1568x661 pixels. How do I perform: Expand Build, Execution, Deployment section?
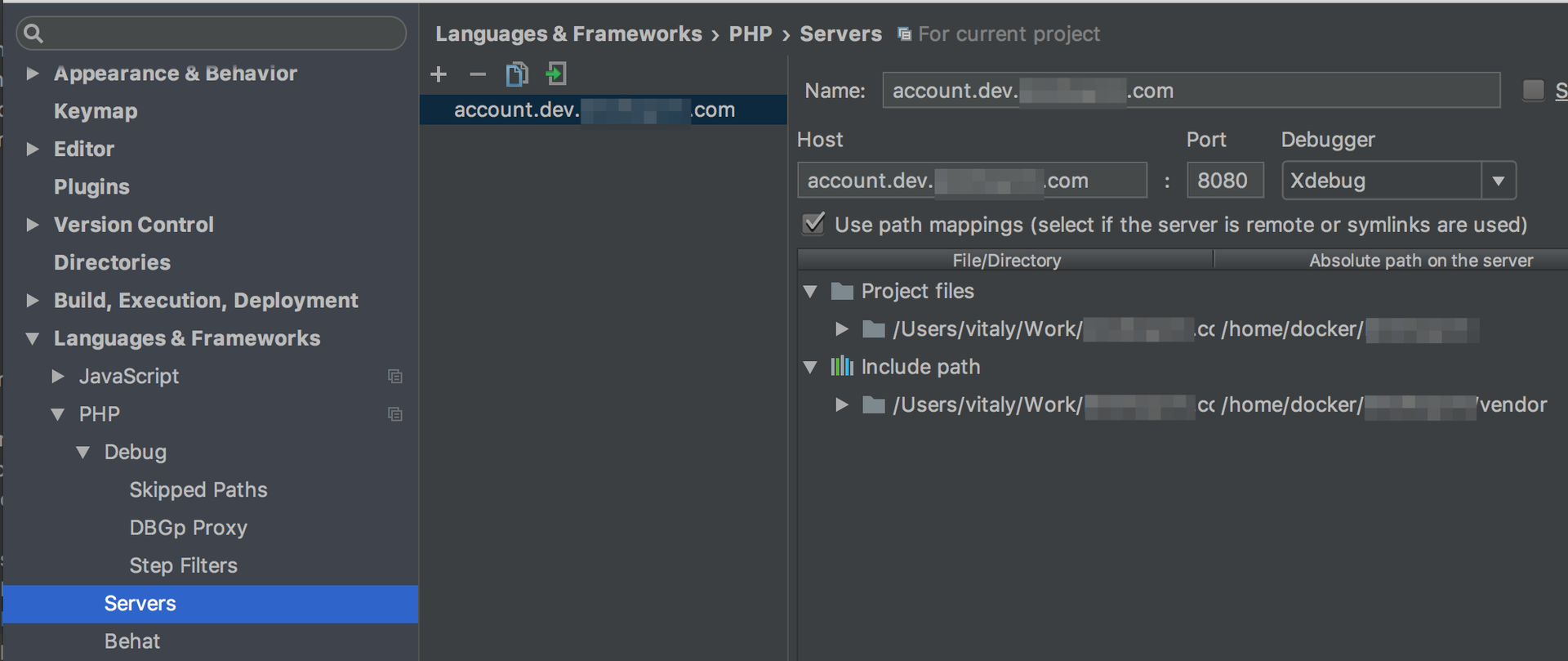[x=33, y=301]
